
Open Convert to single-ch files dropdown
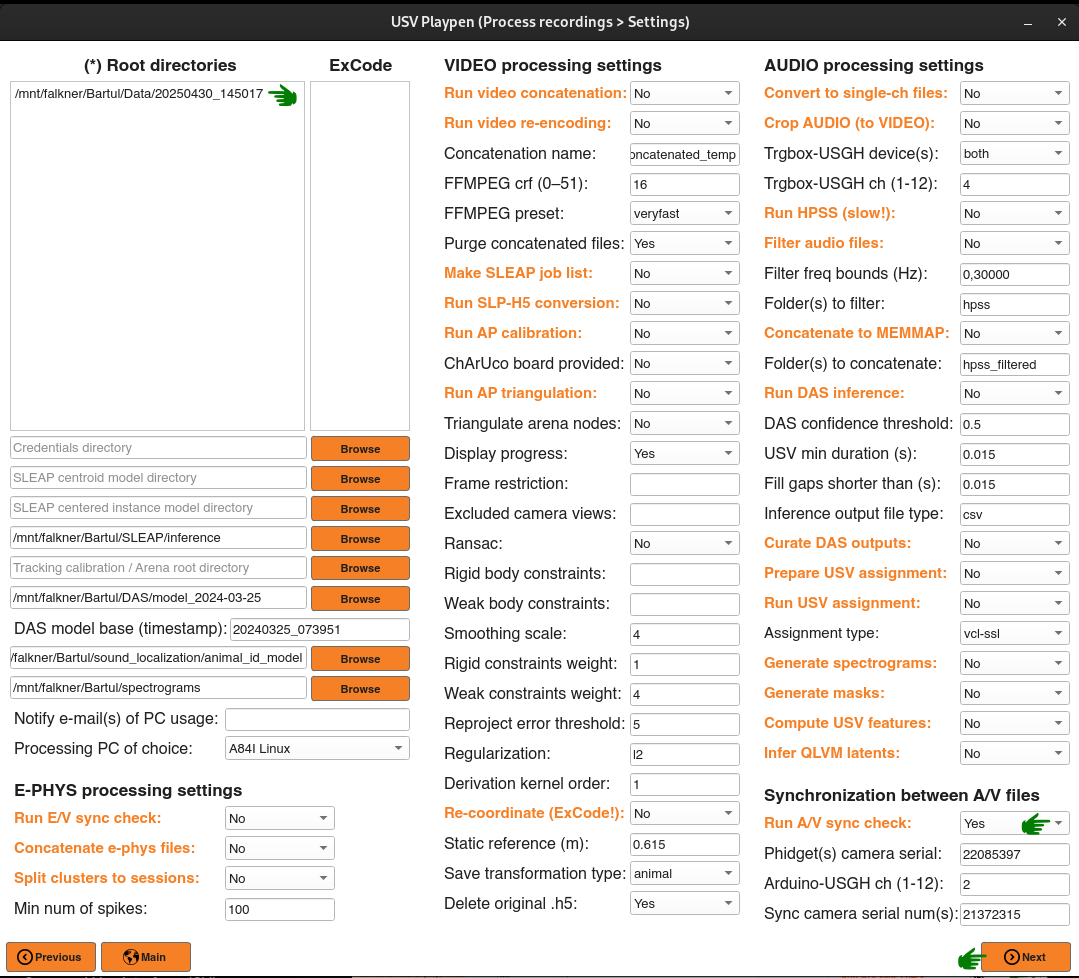point(1014,93)
